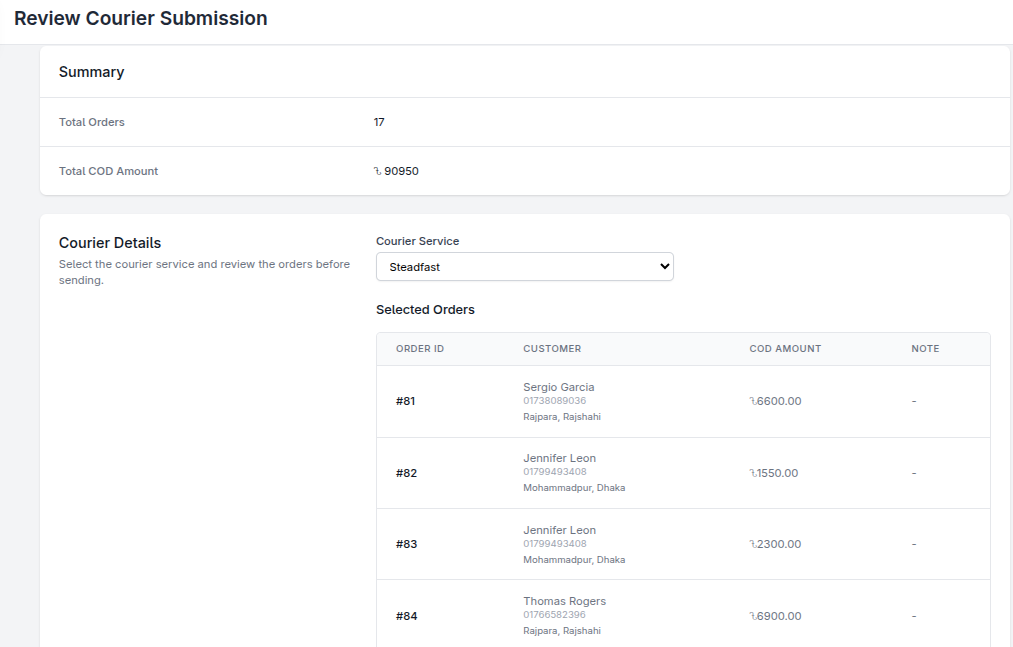The width and height of the screenshot is (1013, 647).
Task: Click the 2300.00 COD amount
Action: [776, 544]
